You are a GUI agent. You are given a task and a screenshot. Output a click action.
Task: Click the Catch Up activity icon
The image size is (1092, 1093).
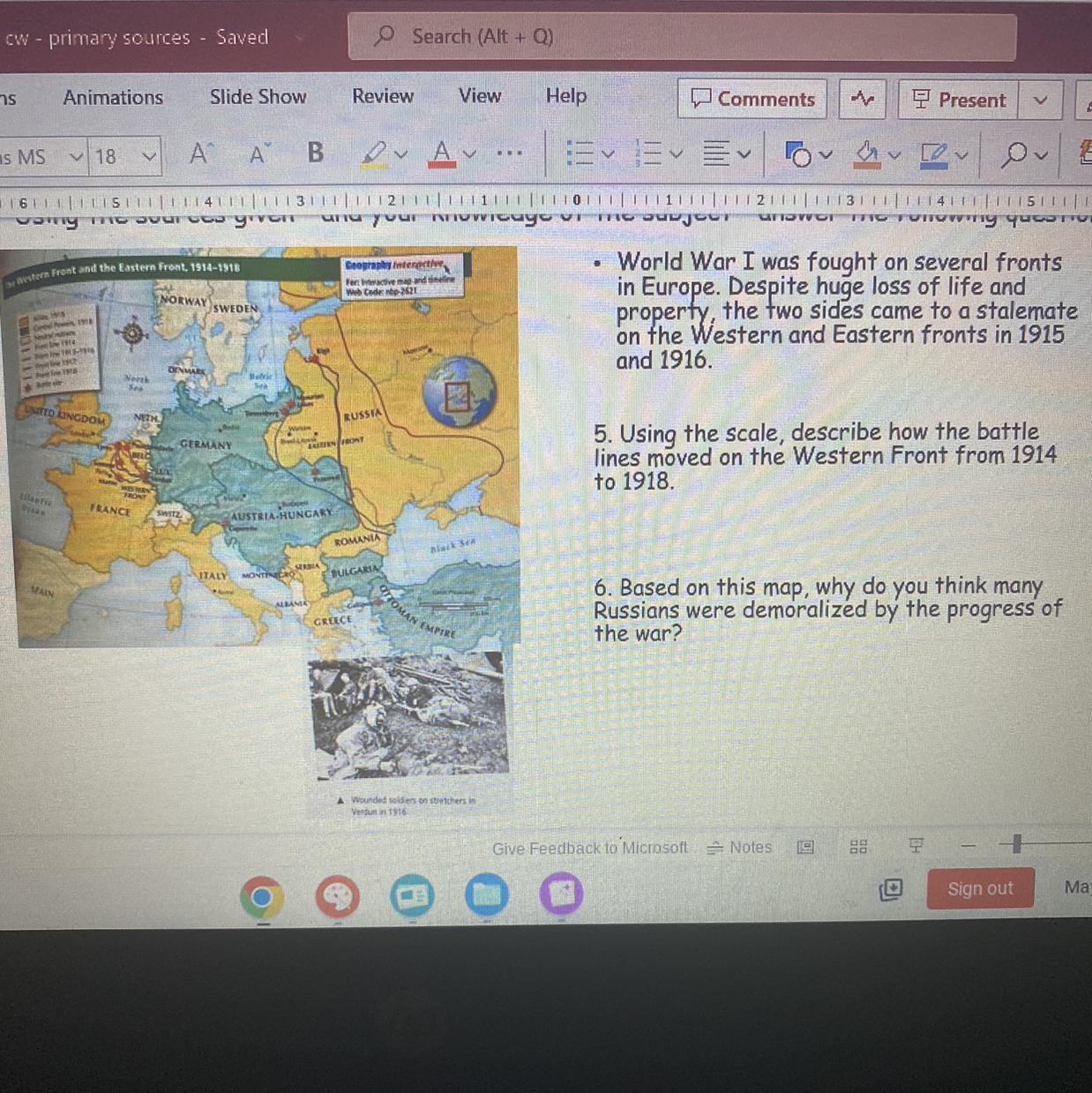[x=862, y=99]
